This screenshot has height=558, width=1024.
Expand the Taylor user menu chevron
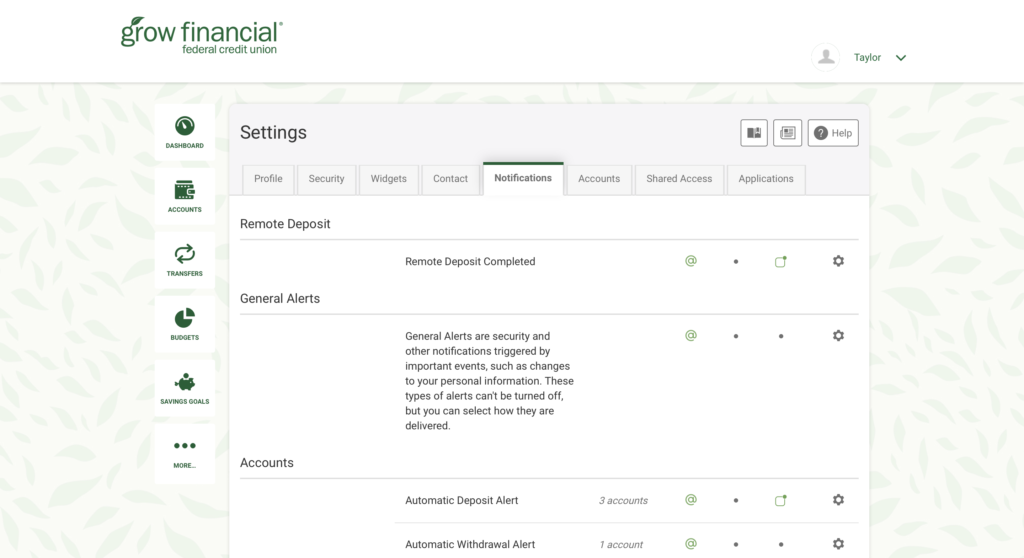click(x=901, y=58)
